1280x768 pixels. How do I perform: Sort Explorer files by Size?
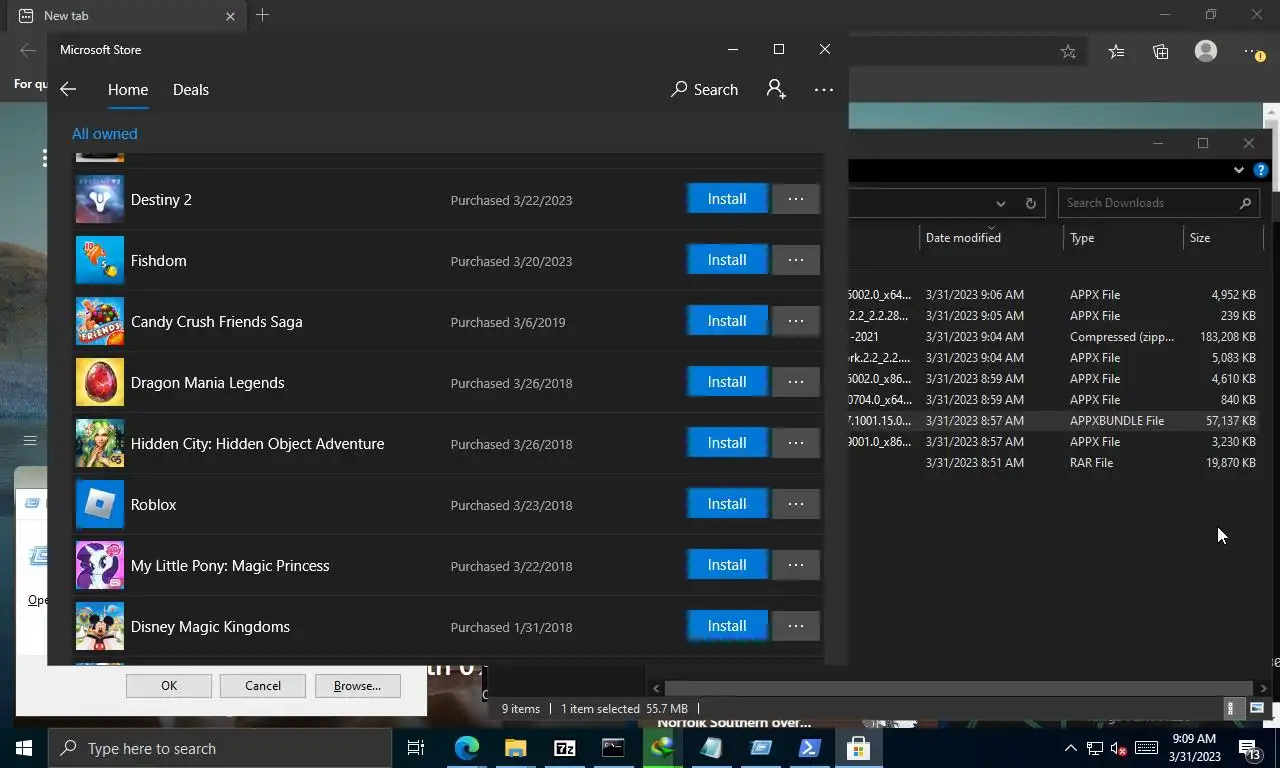tap(1224, 238)
